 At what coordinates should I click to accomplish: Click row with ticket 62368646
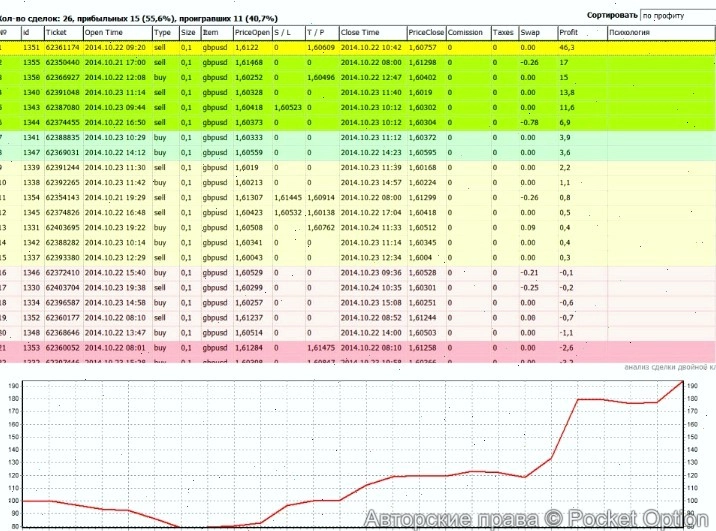coord(63,332)
